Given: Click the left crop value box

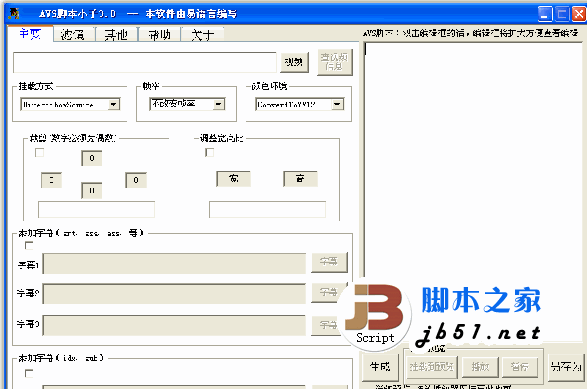Looking at the screenshot, I should (x=51, y=180).
